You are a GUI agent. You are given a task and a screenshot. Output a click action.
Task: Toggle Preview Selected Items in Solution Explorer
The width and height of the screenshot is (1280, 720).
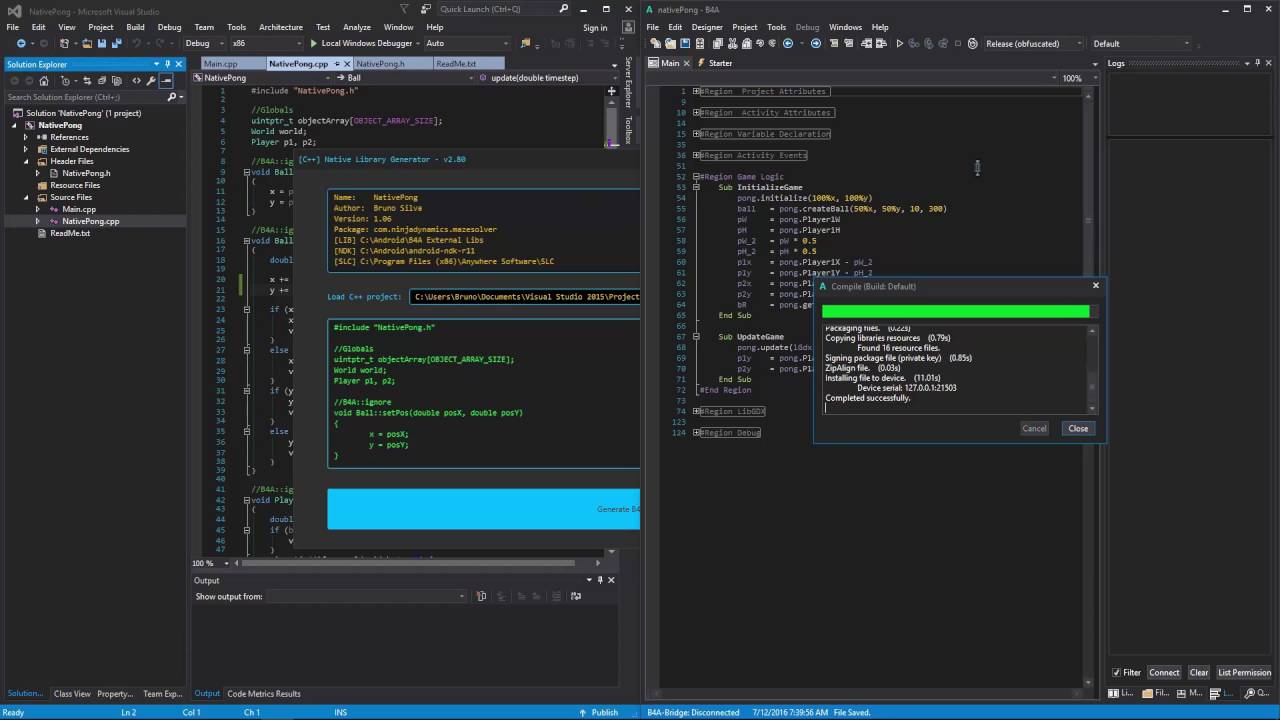166,81
